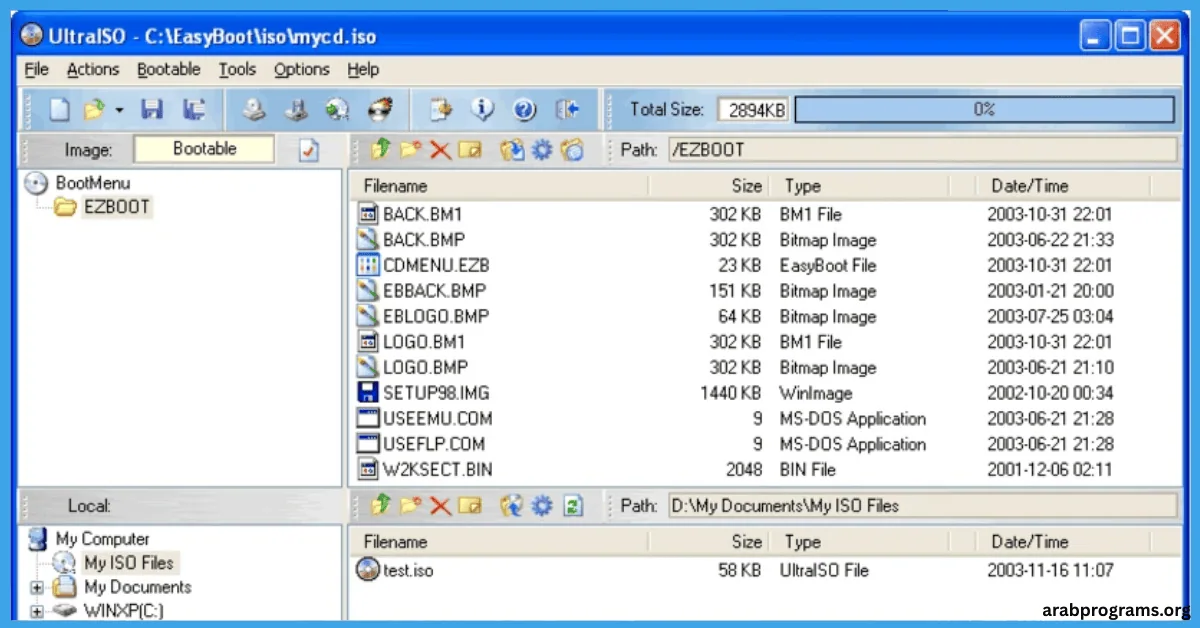
Task: Select test.iso in Local file list
Action: (408, 571)
